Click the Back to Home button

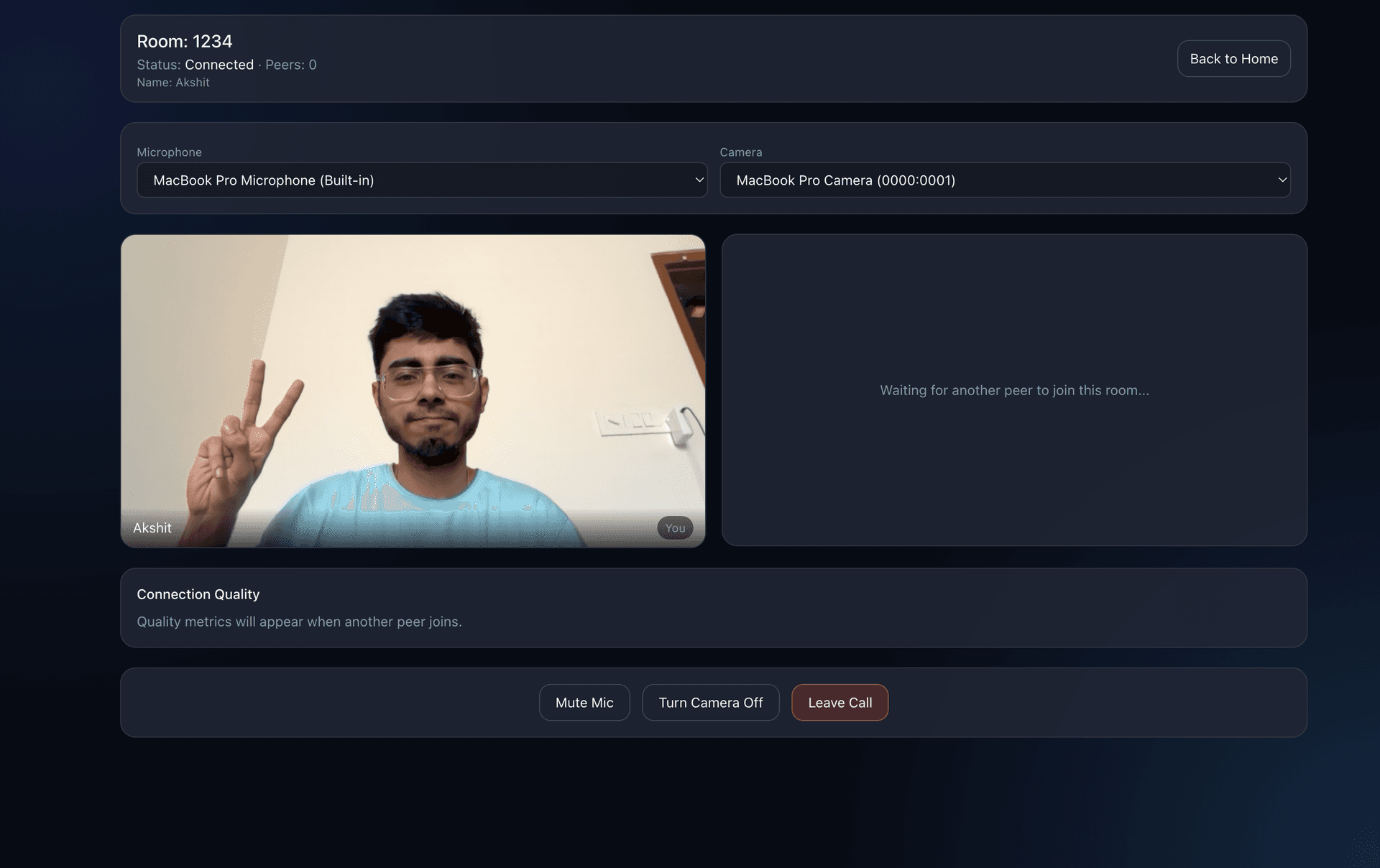[1233, 58]
